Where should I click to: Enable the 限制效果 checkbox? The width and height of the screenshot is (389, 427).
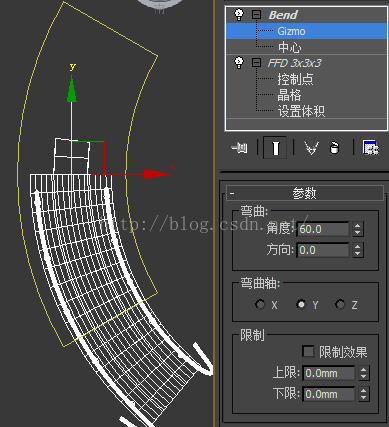pyautogui.click(x=308, y=352)
